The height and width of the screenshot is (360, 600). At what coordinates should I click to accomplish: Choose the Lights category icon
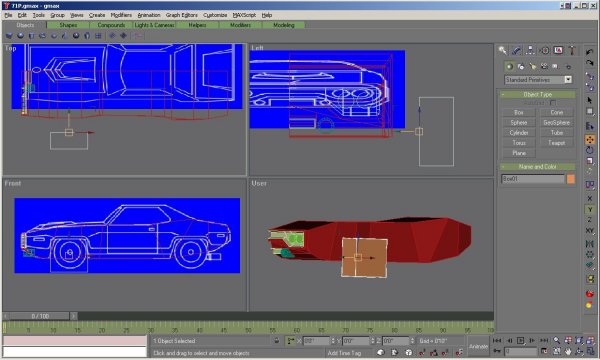[533, 67]
